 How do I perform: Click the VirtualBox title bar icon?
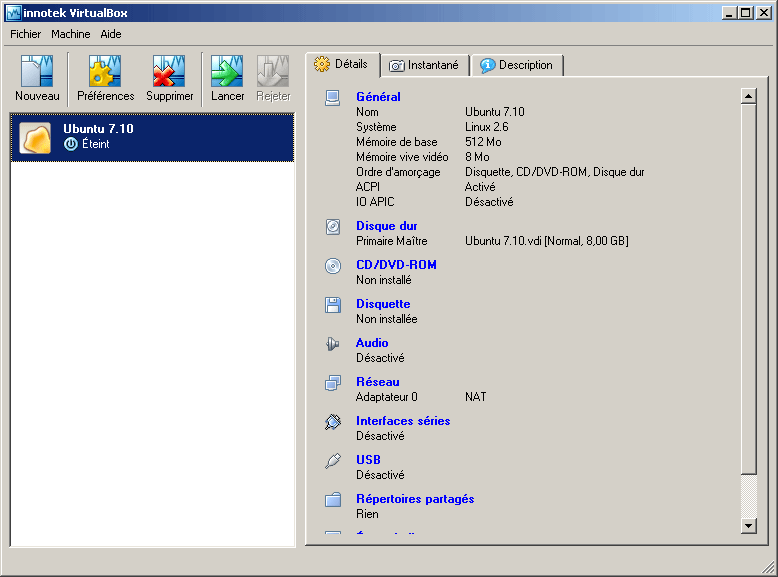pyautogui.click(x=13, y=13)
